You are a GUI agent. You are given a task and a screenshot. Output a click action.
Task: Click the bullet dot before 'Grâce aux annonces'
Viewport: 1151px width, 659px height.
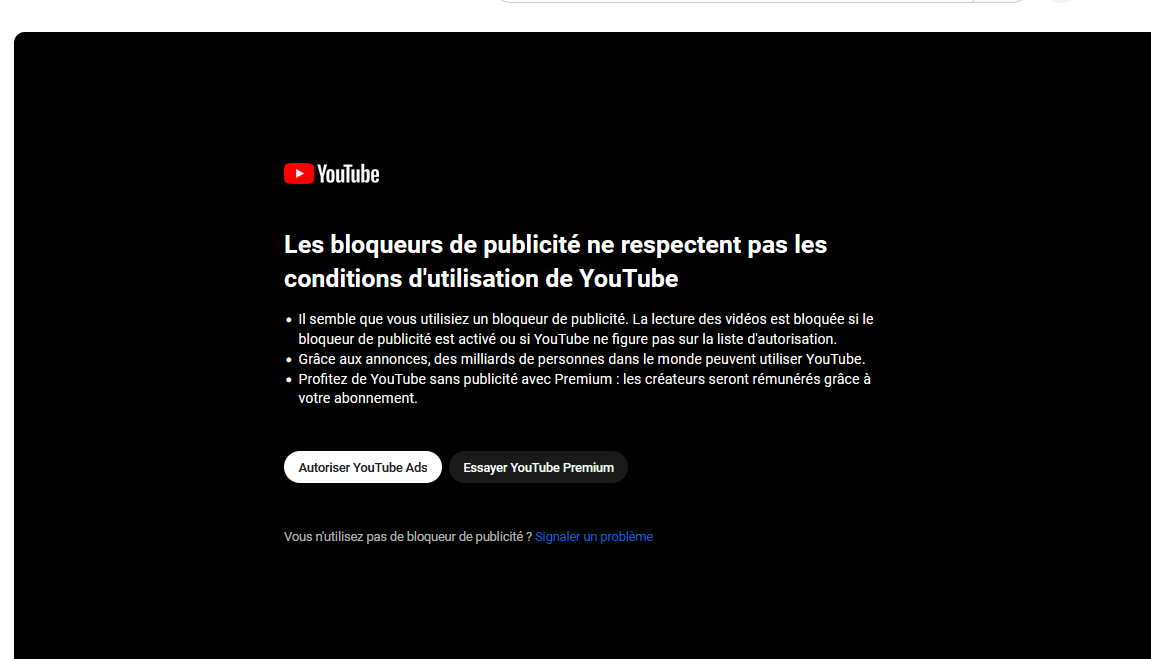point(288,359)
